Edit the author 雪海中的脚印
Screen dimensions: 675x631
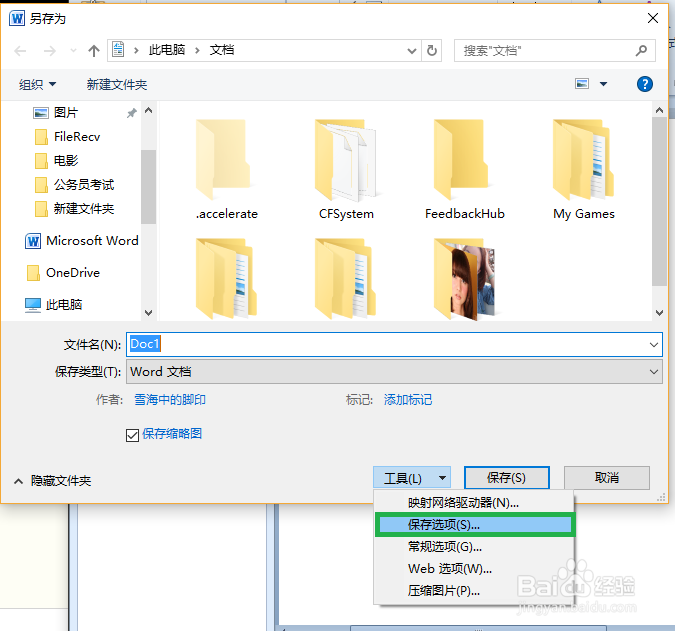[170, 399]
